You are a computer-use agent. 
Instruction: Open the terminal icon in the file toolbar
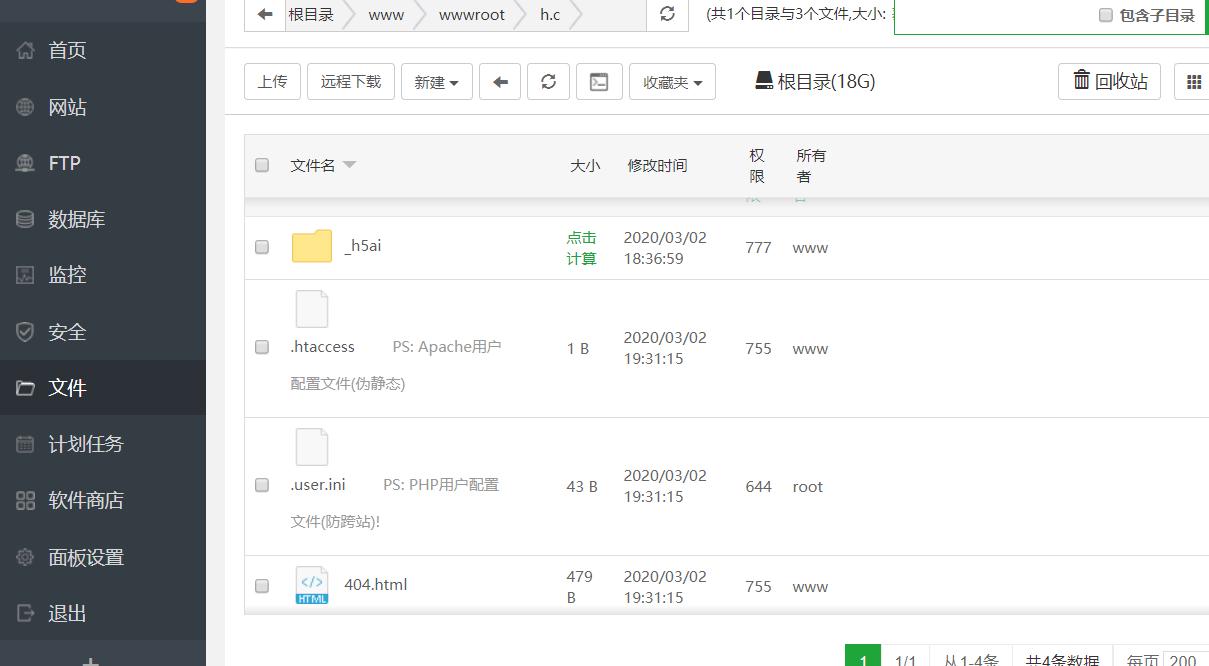point(599,81)
